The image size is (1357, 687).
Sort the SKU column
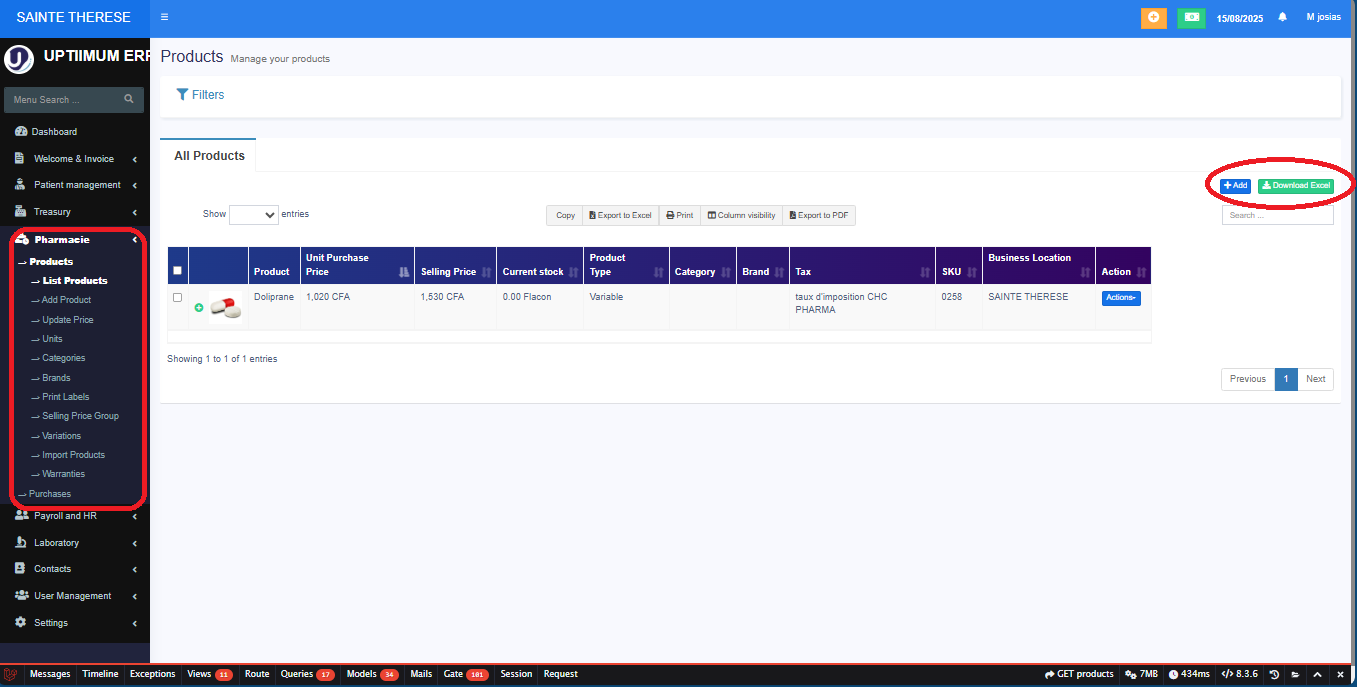click(x=959, y=265)
